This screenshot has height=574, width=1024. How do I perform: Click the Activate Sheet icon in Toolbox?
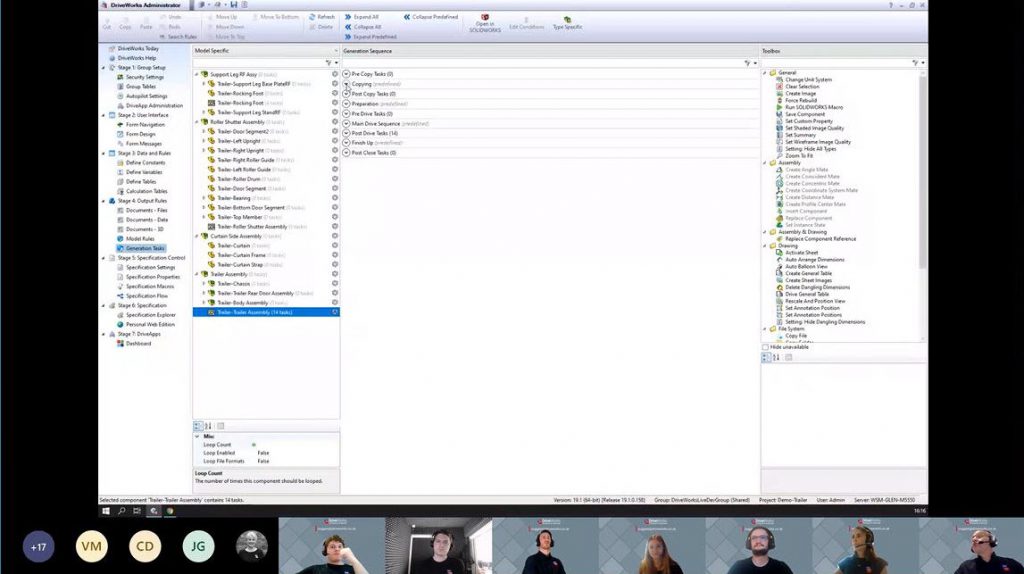click(779, 253)
